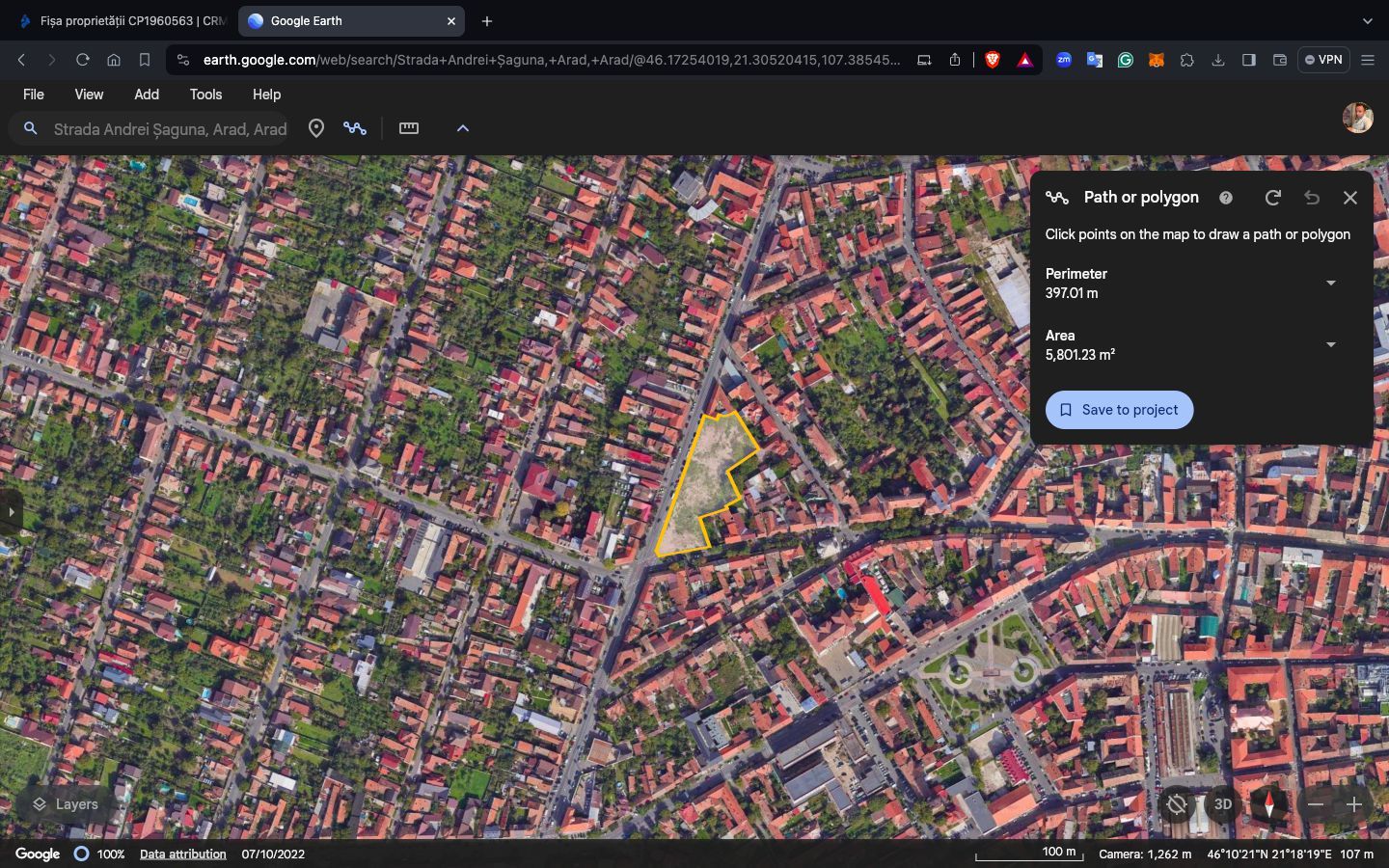Image resolution: width=1389 pixels, height=868 pixels.
Task: Restart the polygon drawing with redo icon
Action: coord(1273,198)
